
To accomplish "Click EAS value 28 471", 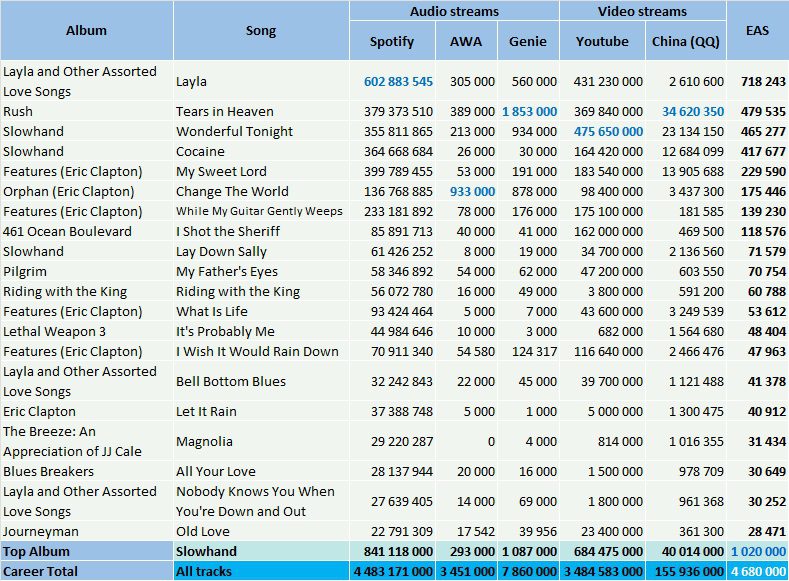I will 766,531.
